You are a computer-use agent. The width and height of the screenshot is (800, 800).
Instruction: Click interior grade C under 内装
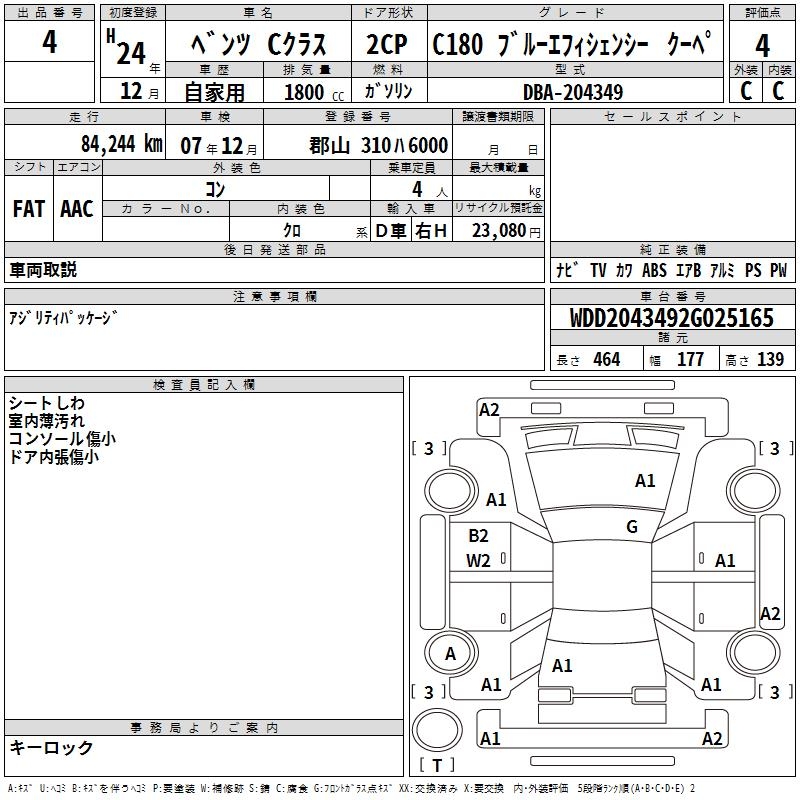(x=778, y=91)
